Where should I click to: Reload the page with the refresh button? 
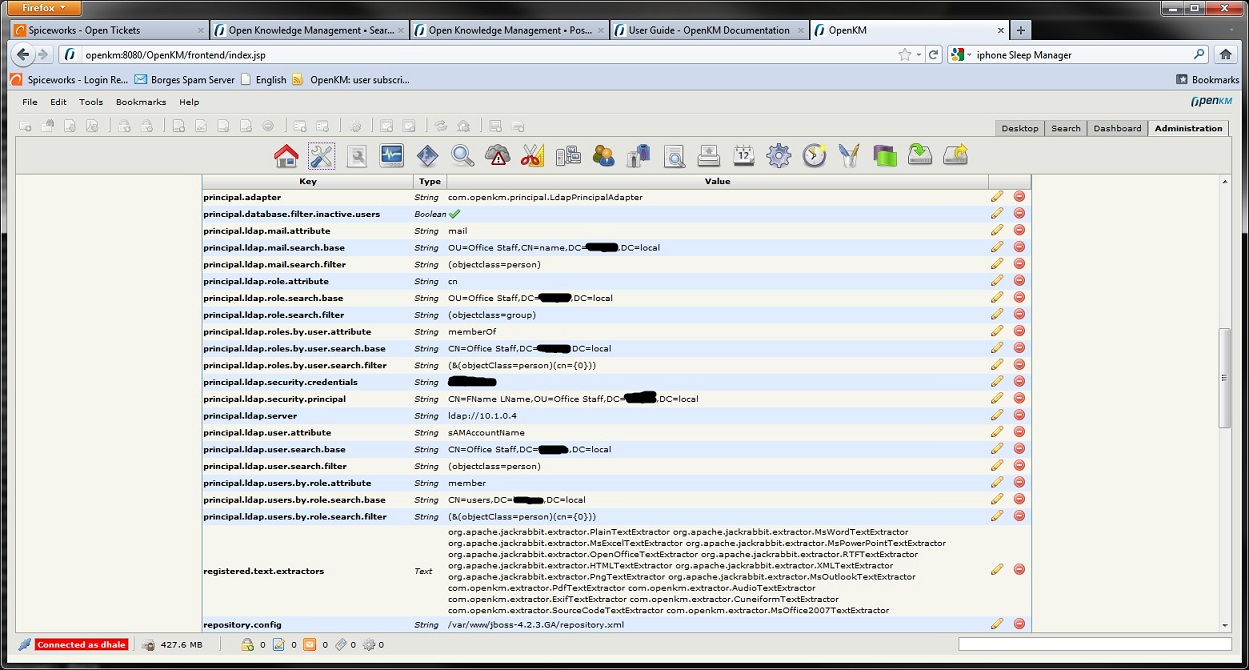tap(934, 55)
